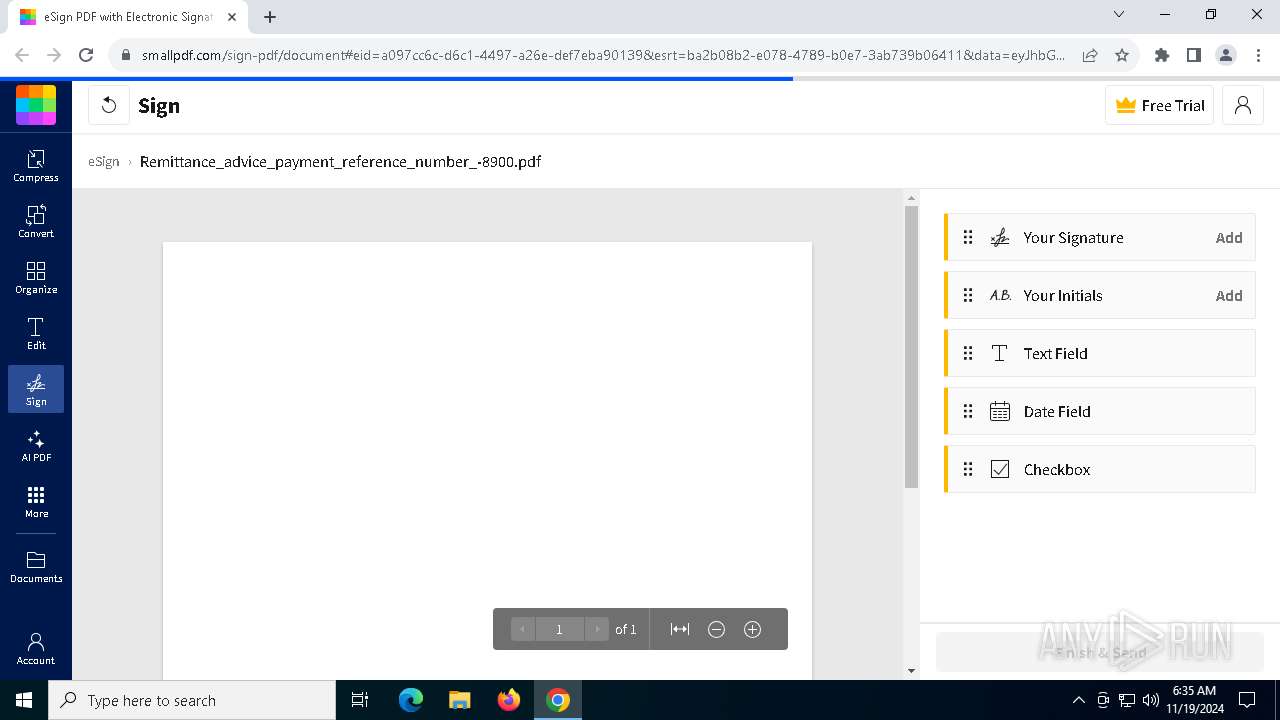Select the Date Field item
Viewport: 1280px width, 720px height.
click(1100, 412)
